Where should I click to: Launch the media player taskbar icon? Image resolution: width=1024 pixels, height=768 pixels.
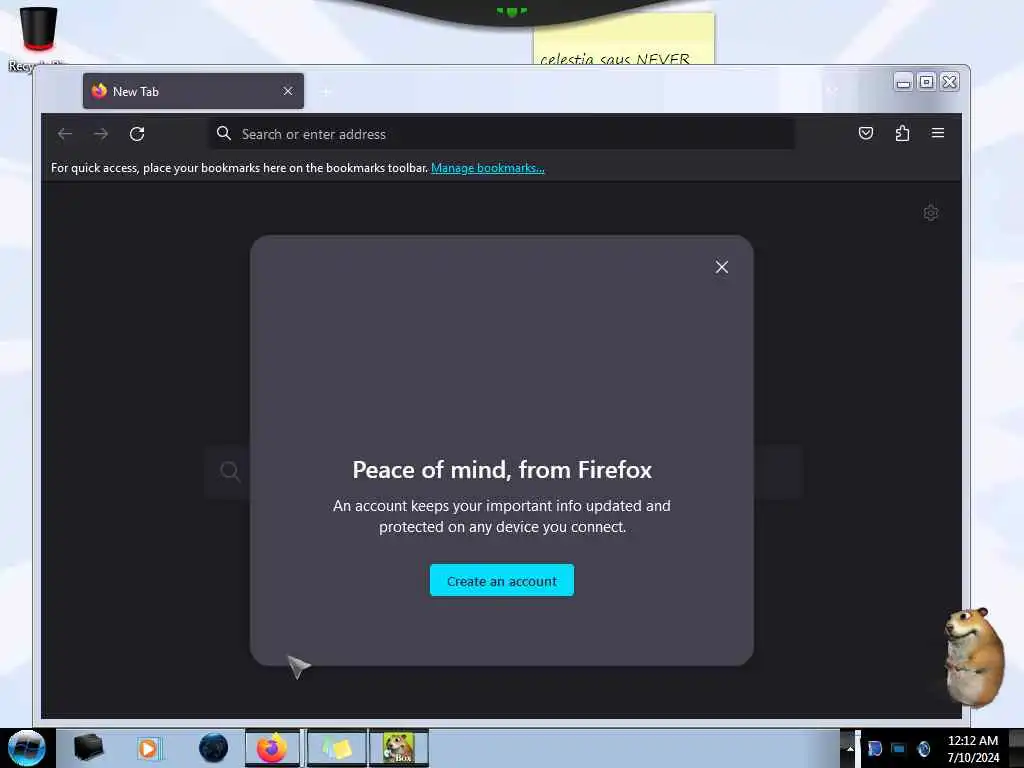click(x=148, y=748)
